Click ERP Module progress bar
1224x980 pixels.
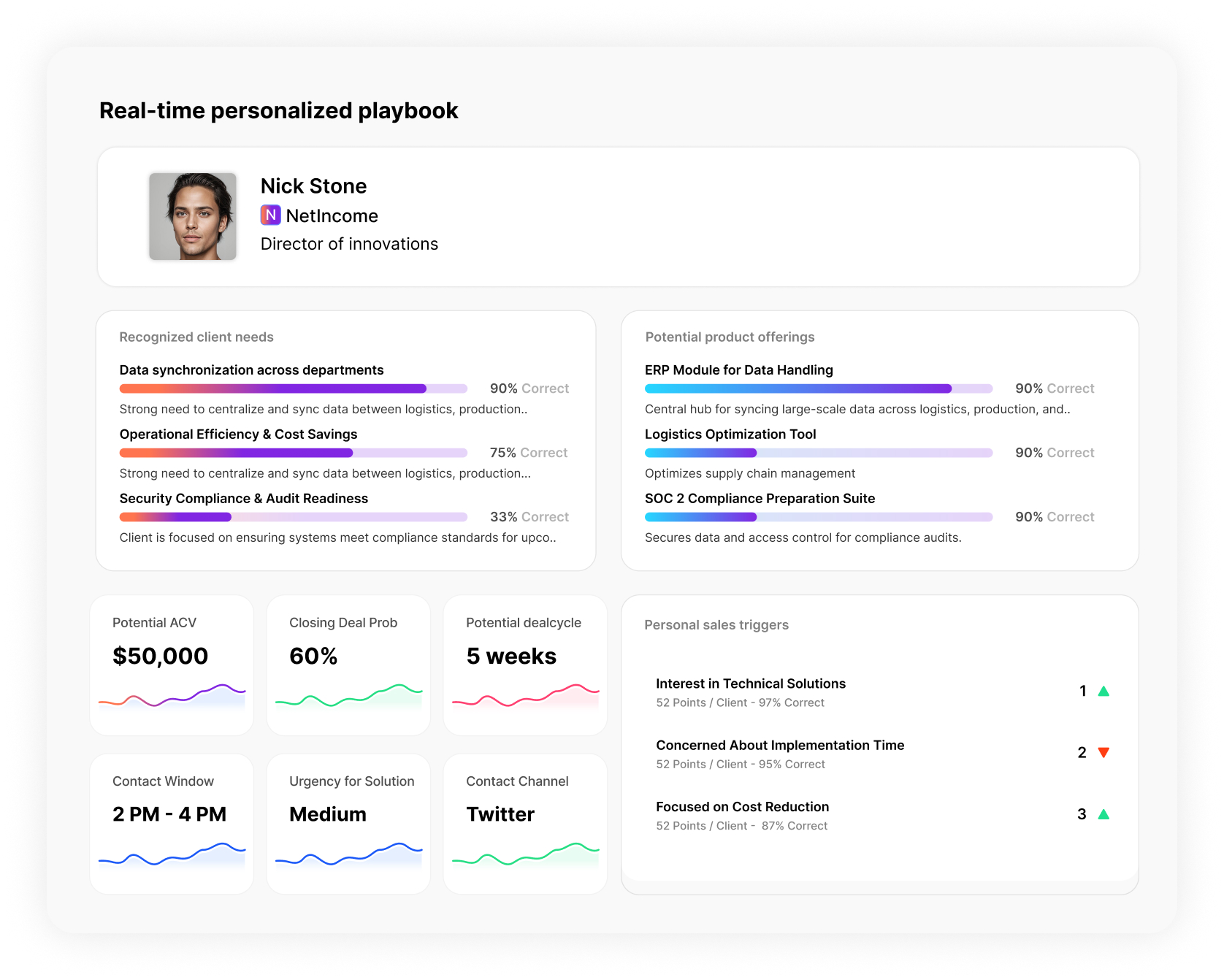(x=818, y=388)
